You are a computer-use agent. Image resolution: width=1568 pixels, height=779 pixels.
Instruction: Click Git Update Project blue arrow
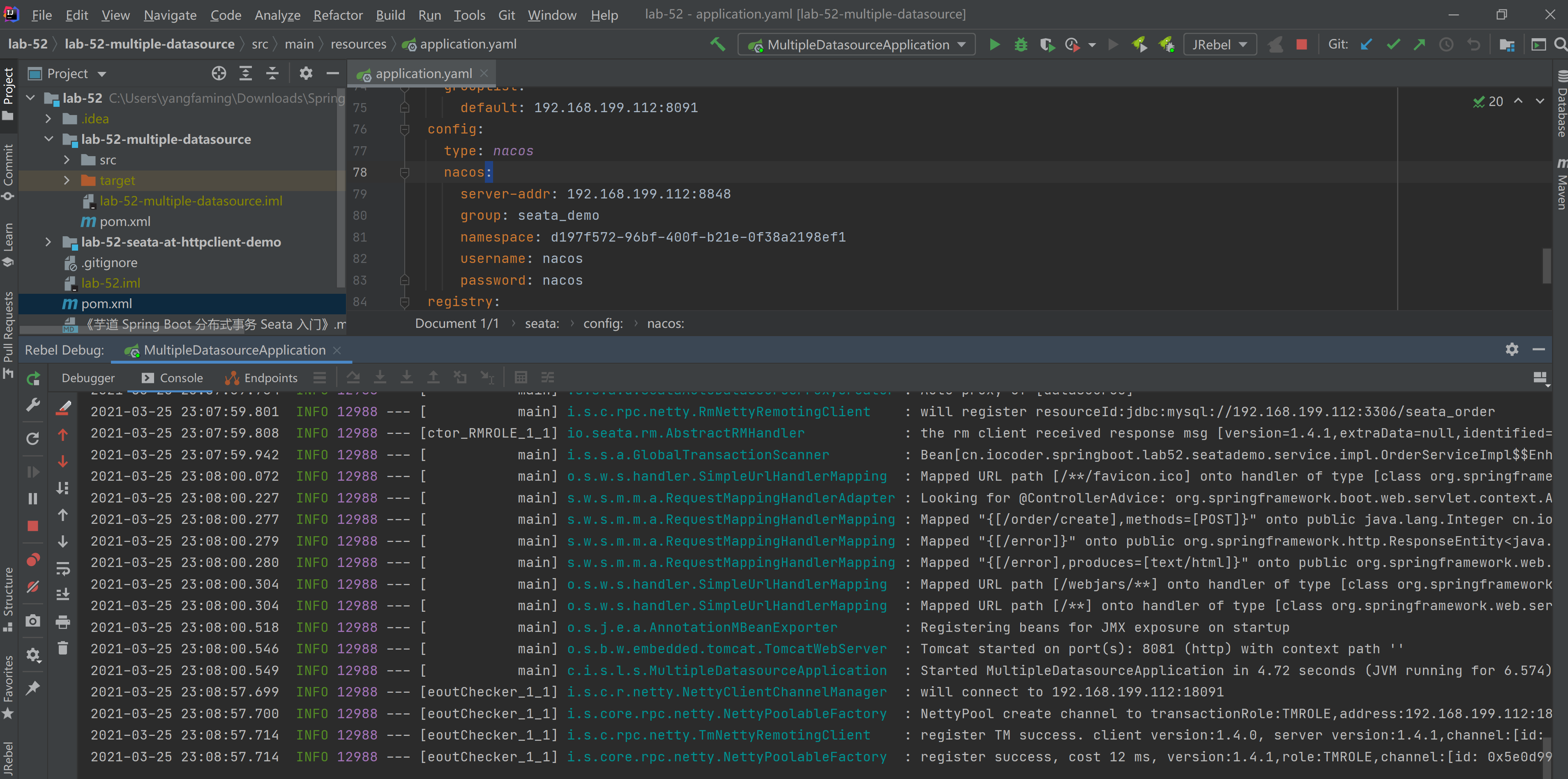tap(1367, 44)
